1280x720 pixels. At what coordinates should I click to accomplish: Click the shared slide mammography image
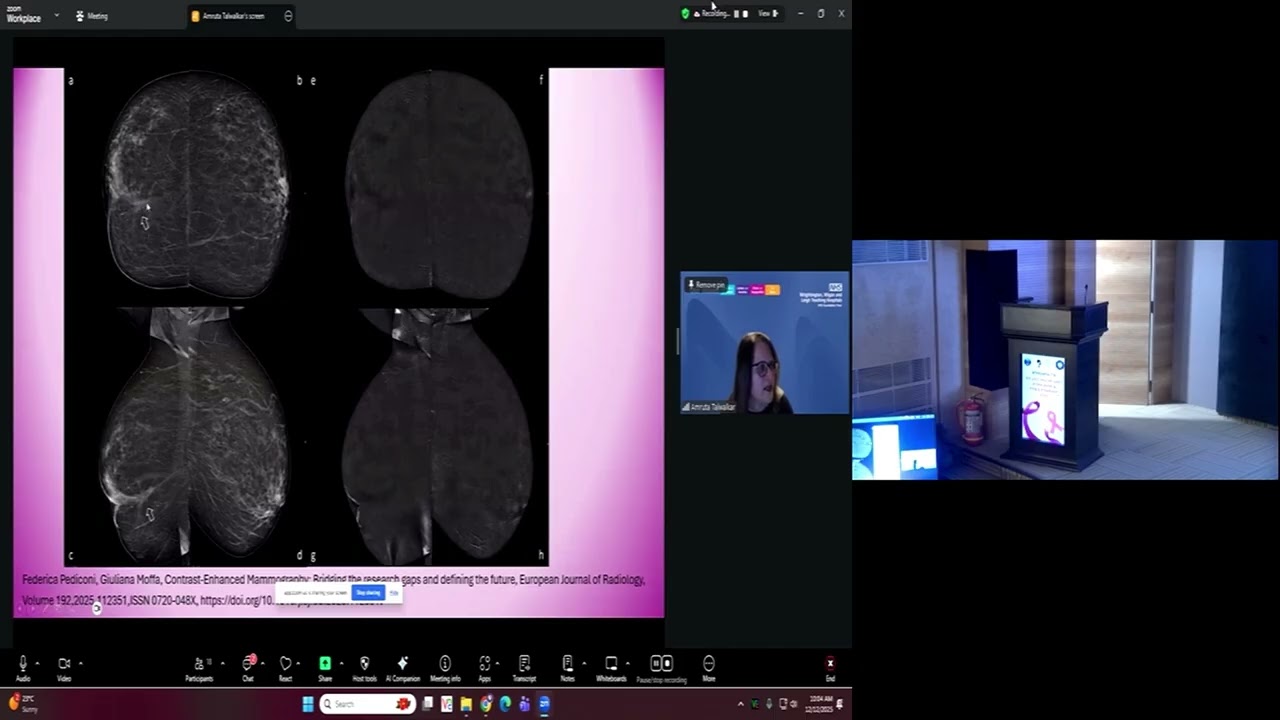click(x=306, y=317)
